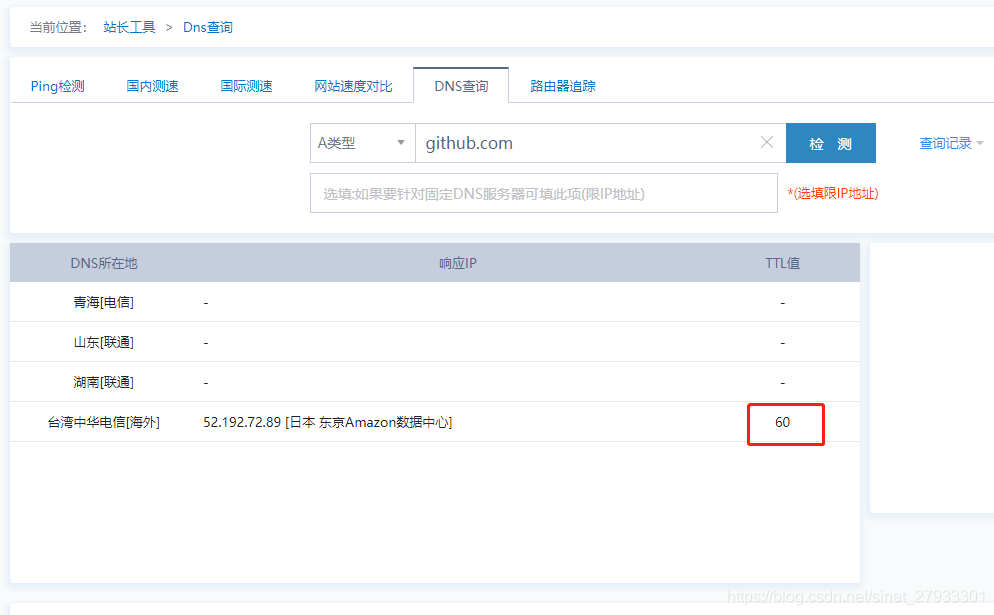
Task: Select the 青海[电信] row label
Action: tap(103, 302)
